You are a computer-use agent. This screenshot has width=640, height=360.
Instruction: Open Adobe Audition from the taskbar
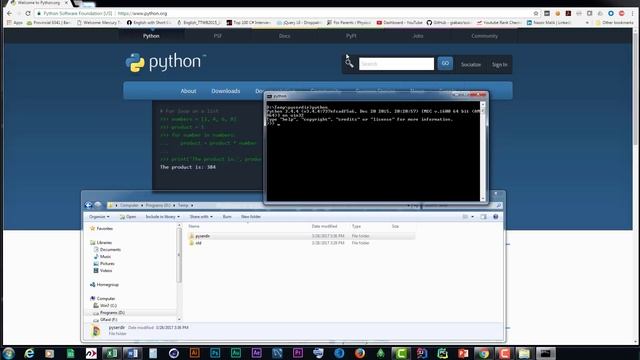[236, 353]
